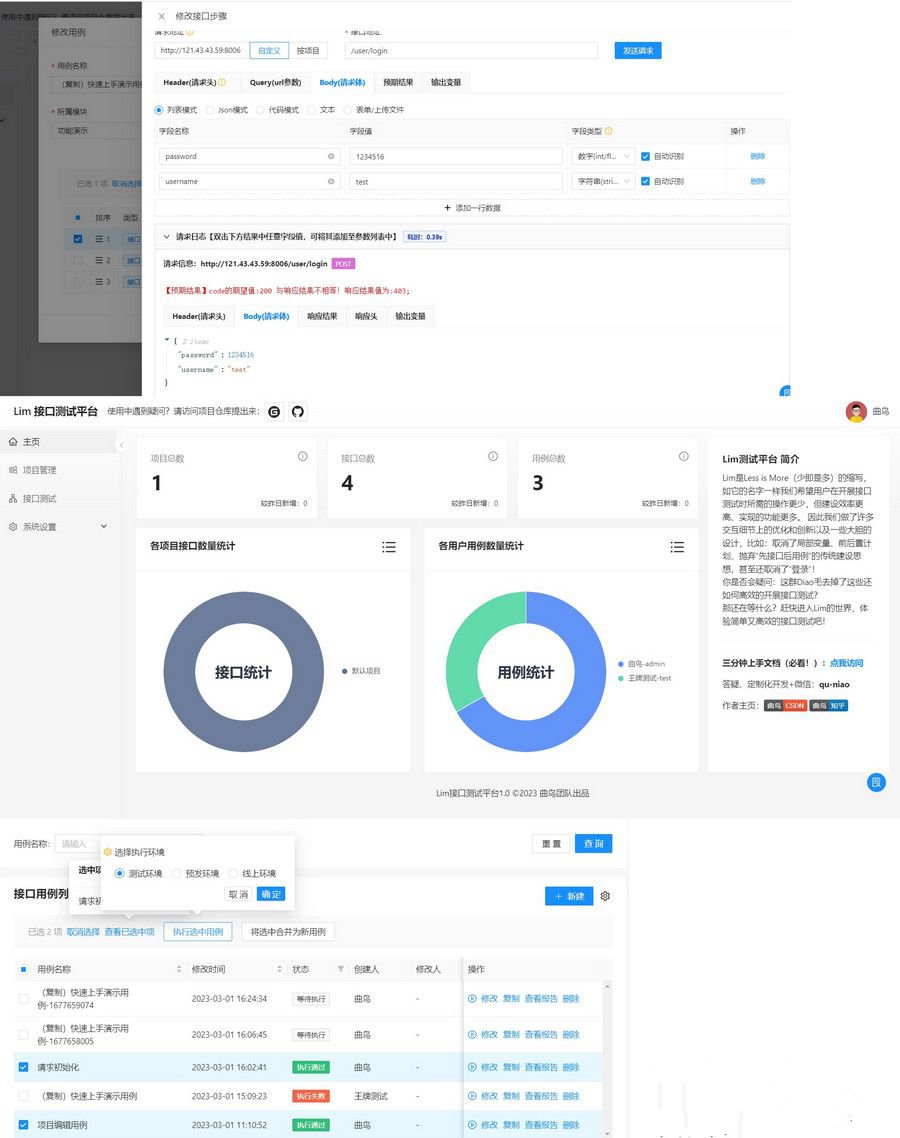Open menu icon on 各项目接口数量统计 chart
The image size is (900, 1138).
[x=389, y=547]
